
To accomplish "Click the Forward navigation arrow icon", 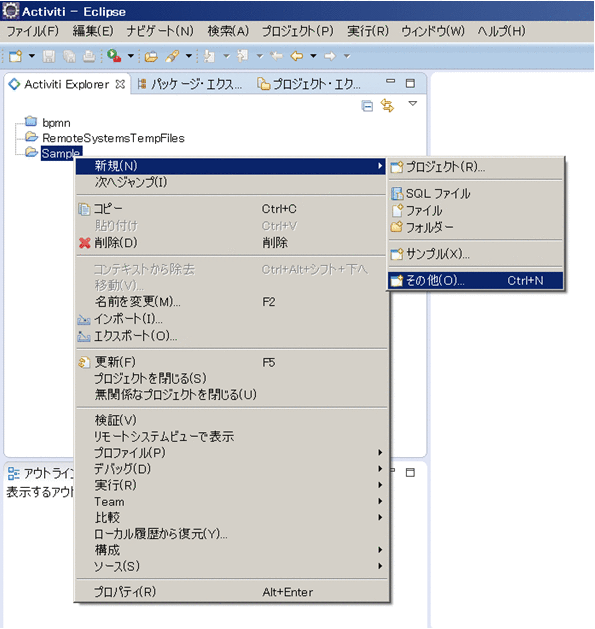I will (x=330, y=56).
